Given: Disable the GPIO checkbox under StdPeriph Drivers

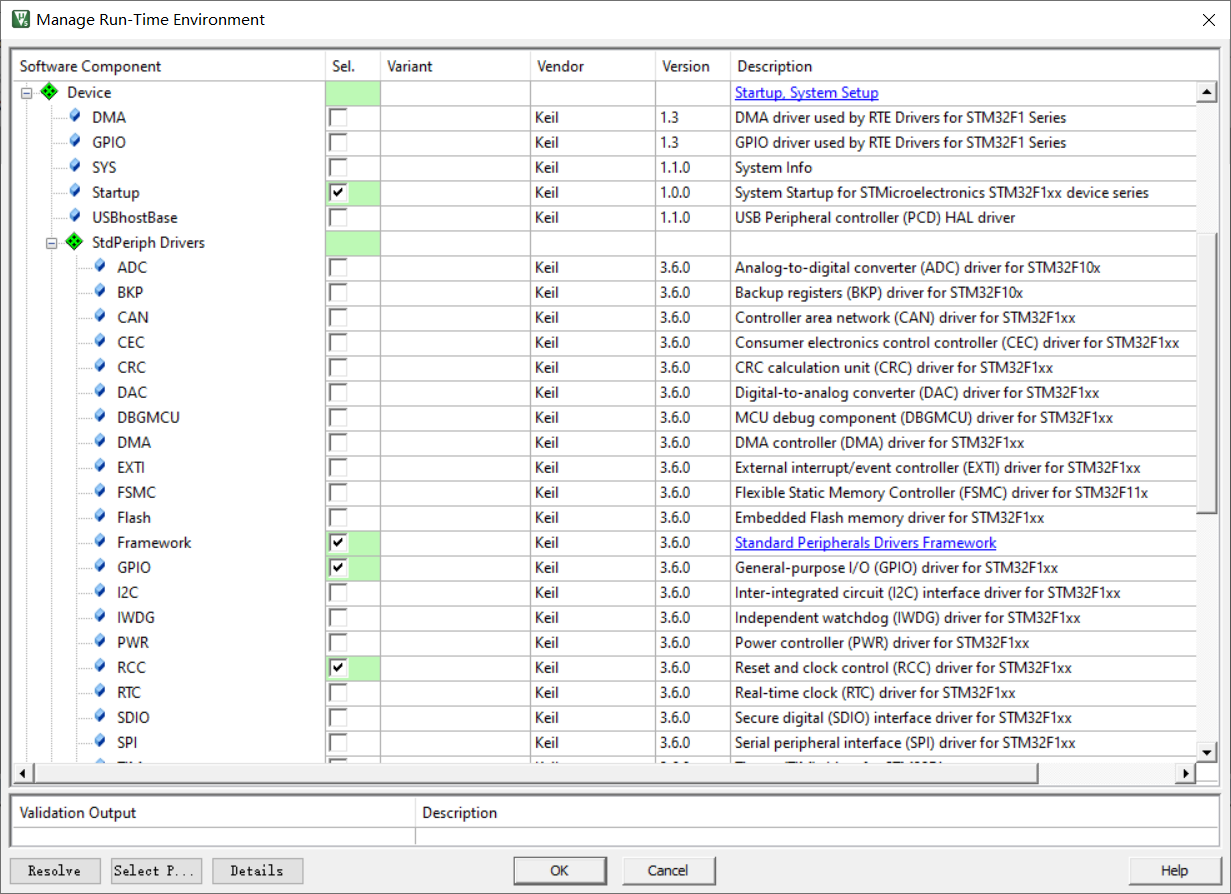Looking at the screenshot, I should click(x=338, y=567).
